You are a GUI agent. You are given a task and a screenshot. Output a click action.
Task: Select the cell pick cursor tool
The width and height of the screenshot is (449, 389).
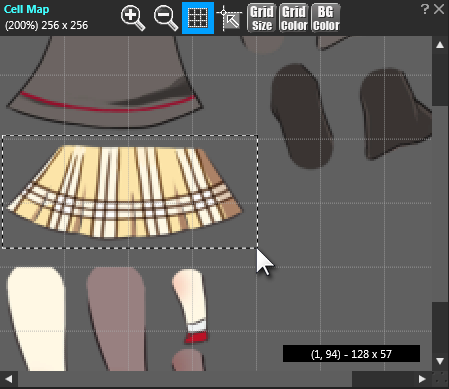229,19
